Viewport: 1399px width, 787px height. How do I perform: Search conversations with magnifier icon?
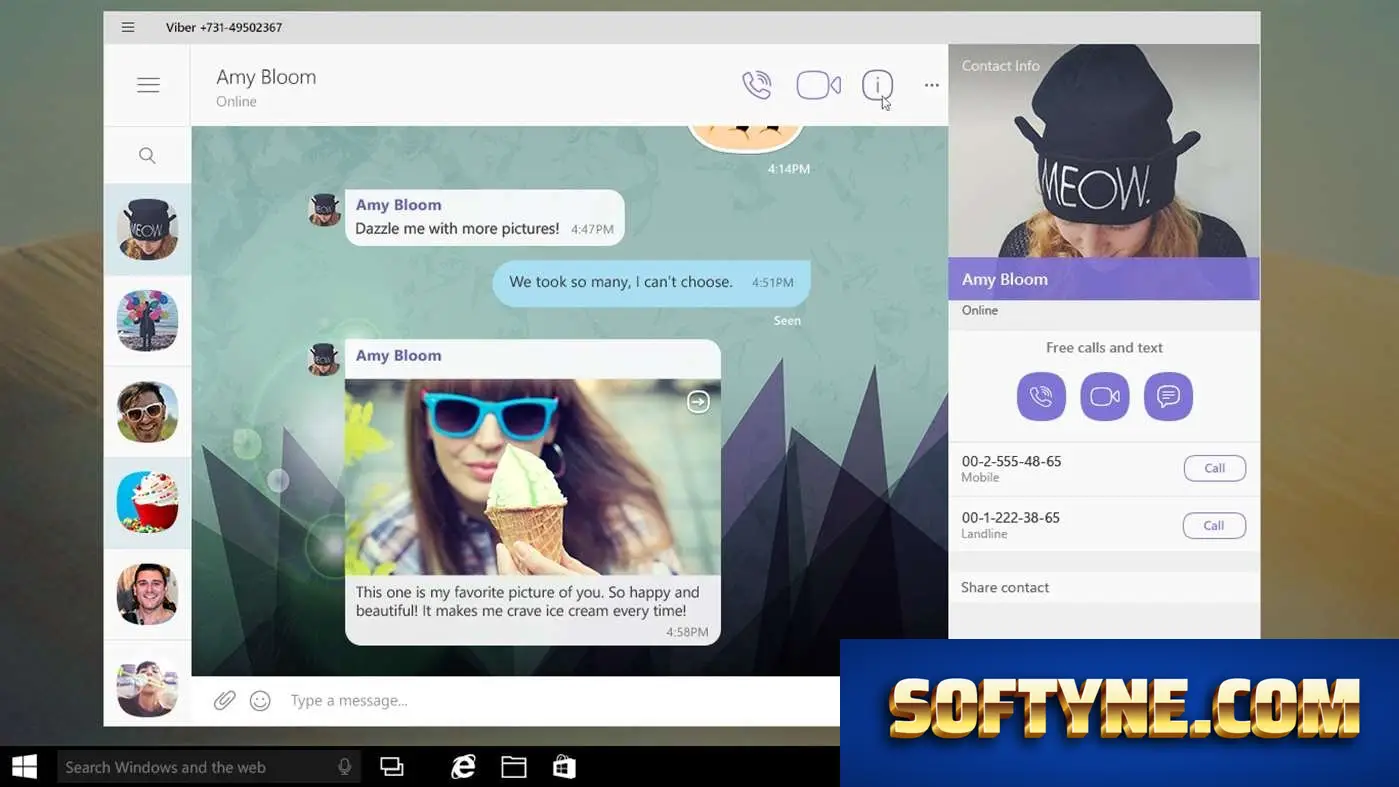(x=147, y=155)
